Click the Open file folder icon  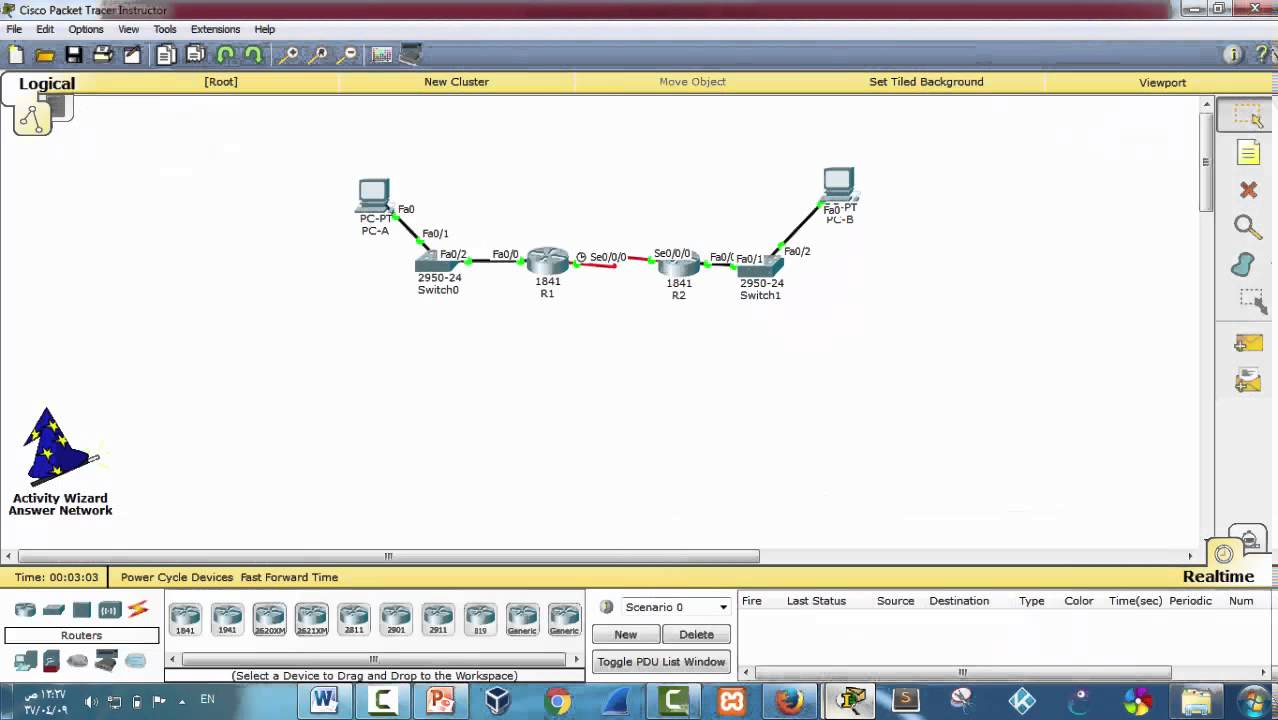pos(45,55)
